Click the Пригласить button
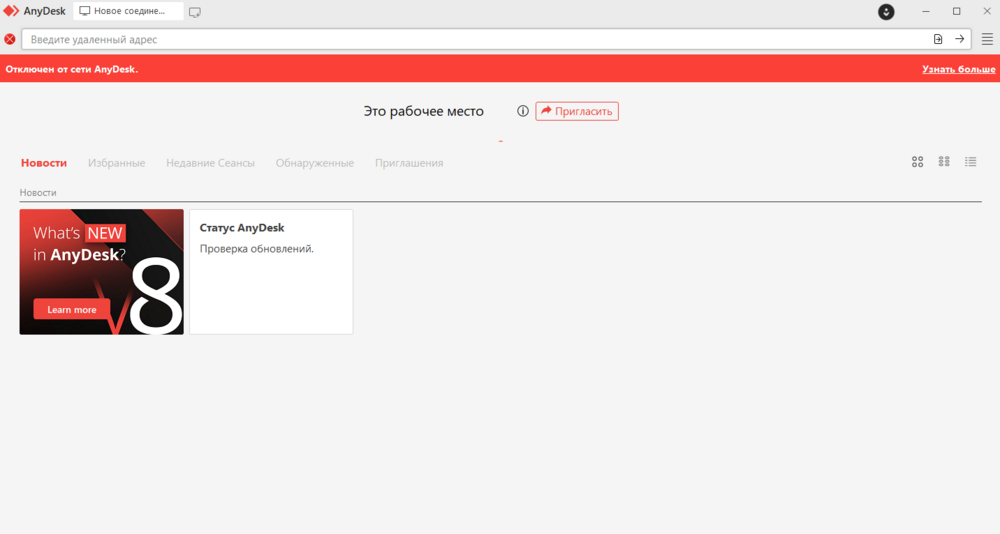The height and width of the screenshot is (534, 1000). tap(577, 111)
